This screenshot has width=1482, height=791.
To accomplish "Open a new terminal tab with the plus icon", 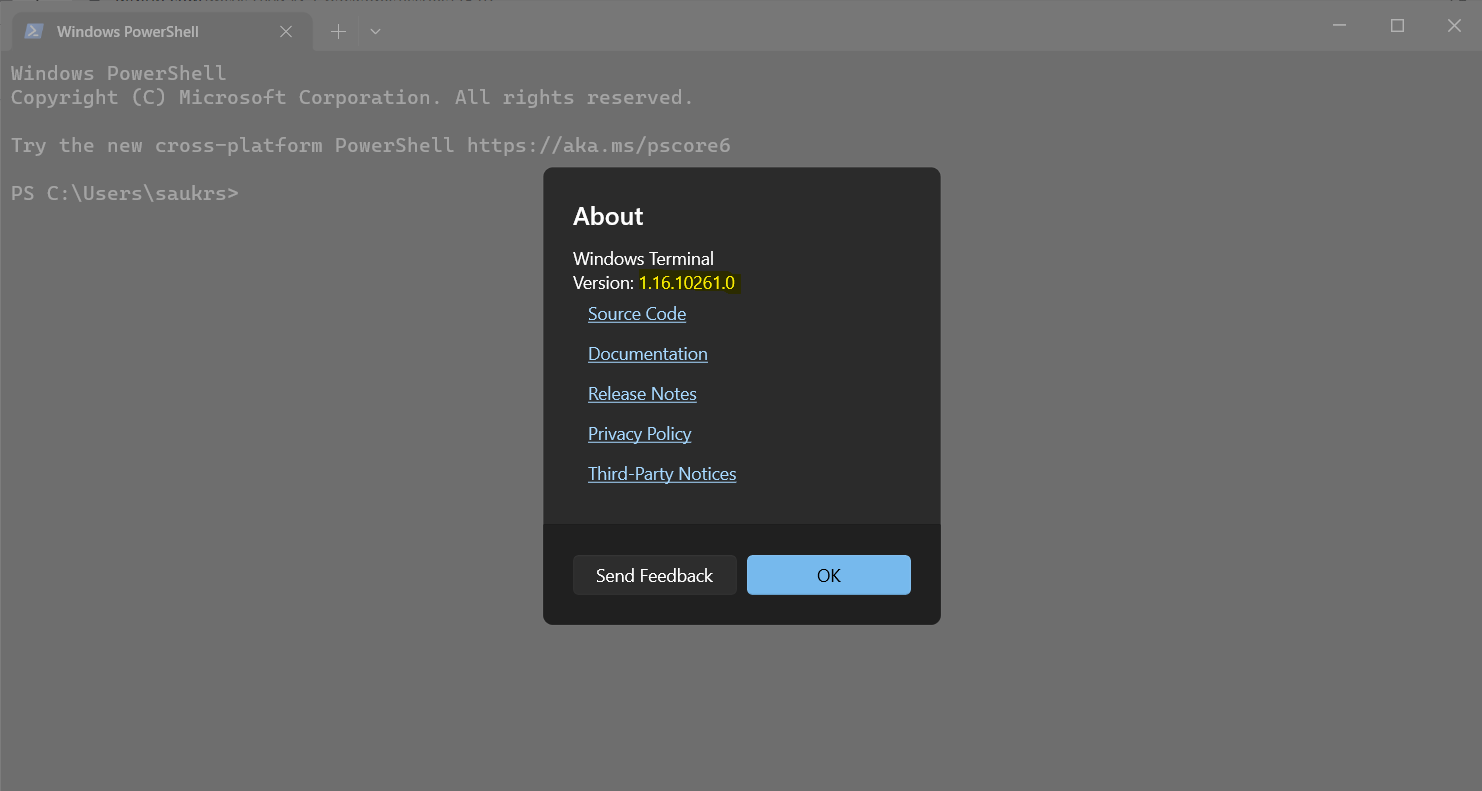I will [338, 31].
